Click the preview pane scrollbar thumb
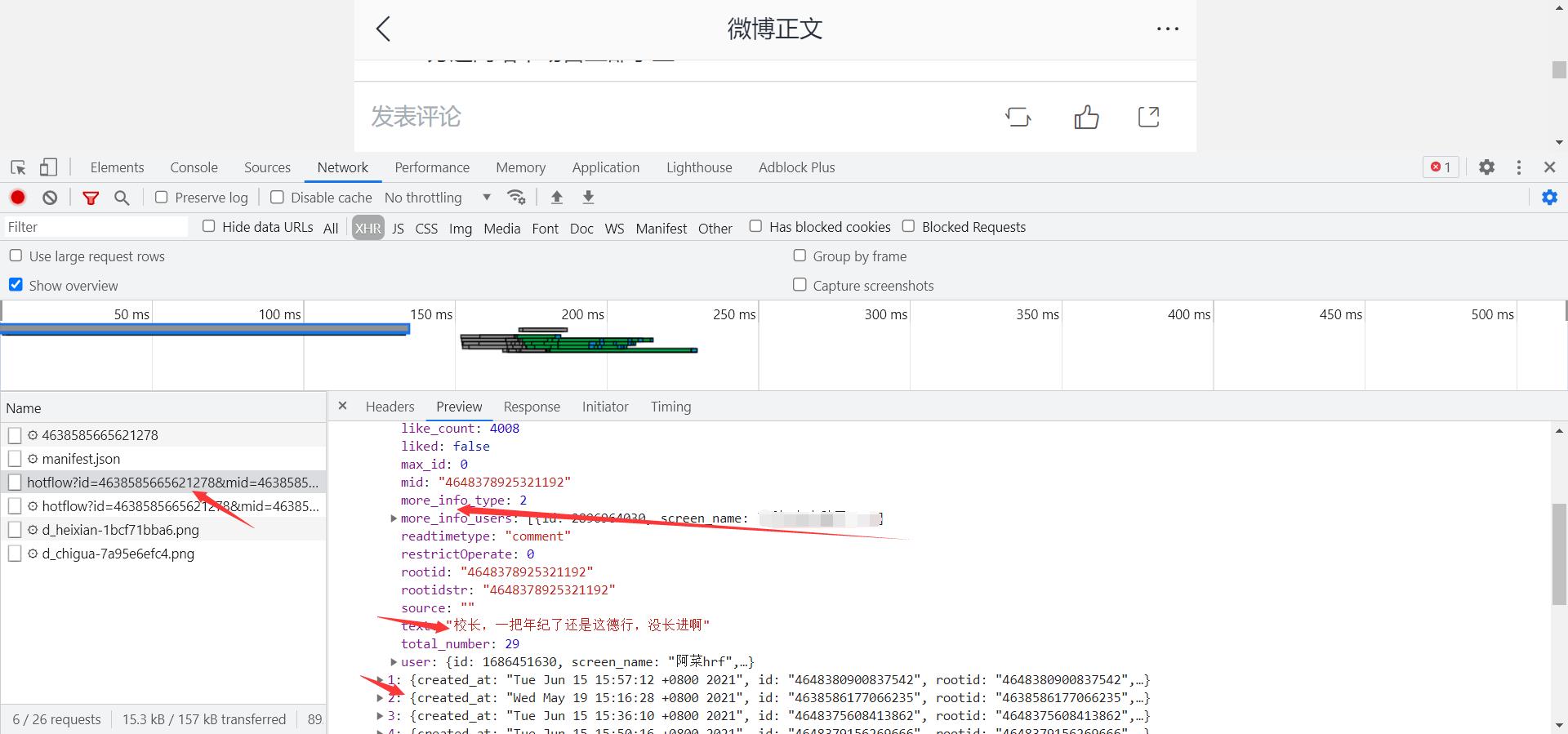The height and width of the screenshot is (734, 1568). (1559, 554)
